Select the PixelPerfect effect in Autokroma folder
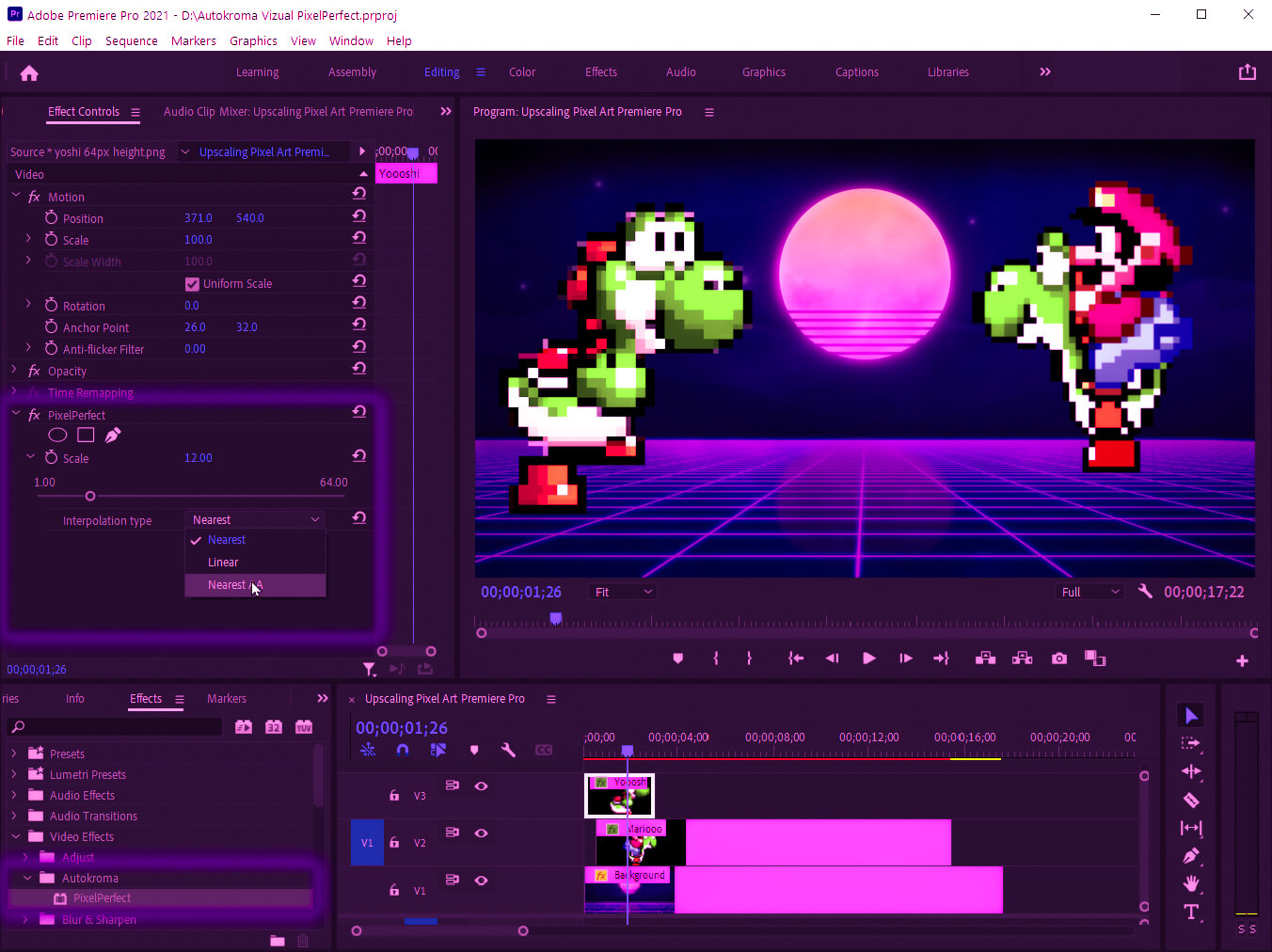The image size is (1272, 952). [102, 898]
